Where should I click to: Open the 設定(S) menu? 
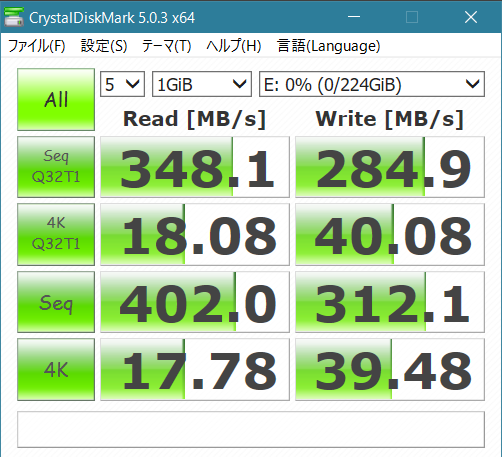pyautogui.click(x=104, y=46)
